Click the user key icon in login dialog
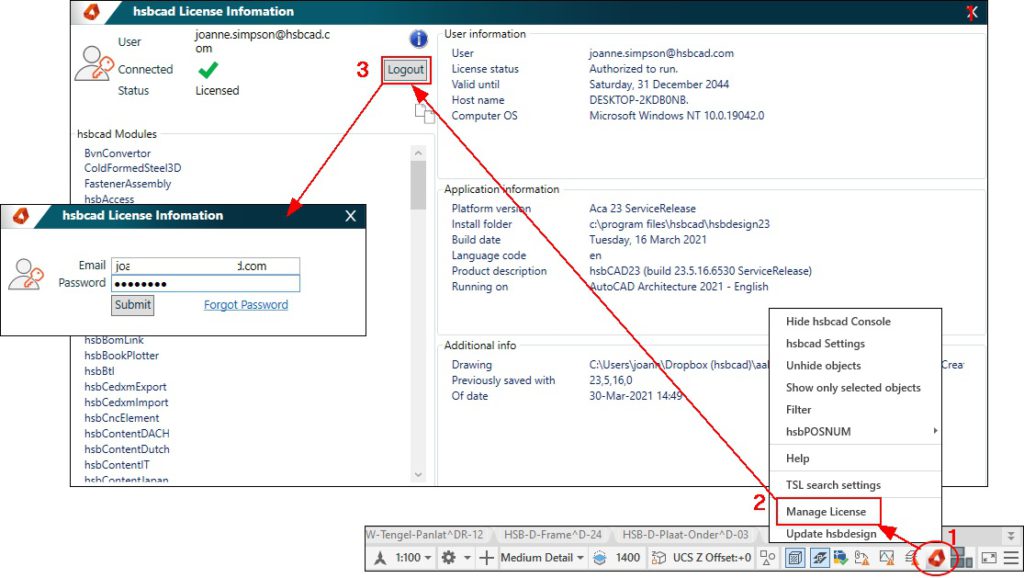 tap(26, 274)
